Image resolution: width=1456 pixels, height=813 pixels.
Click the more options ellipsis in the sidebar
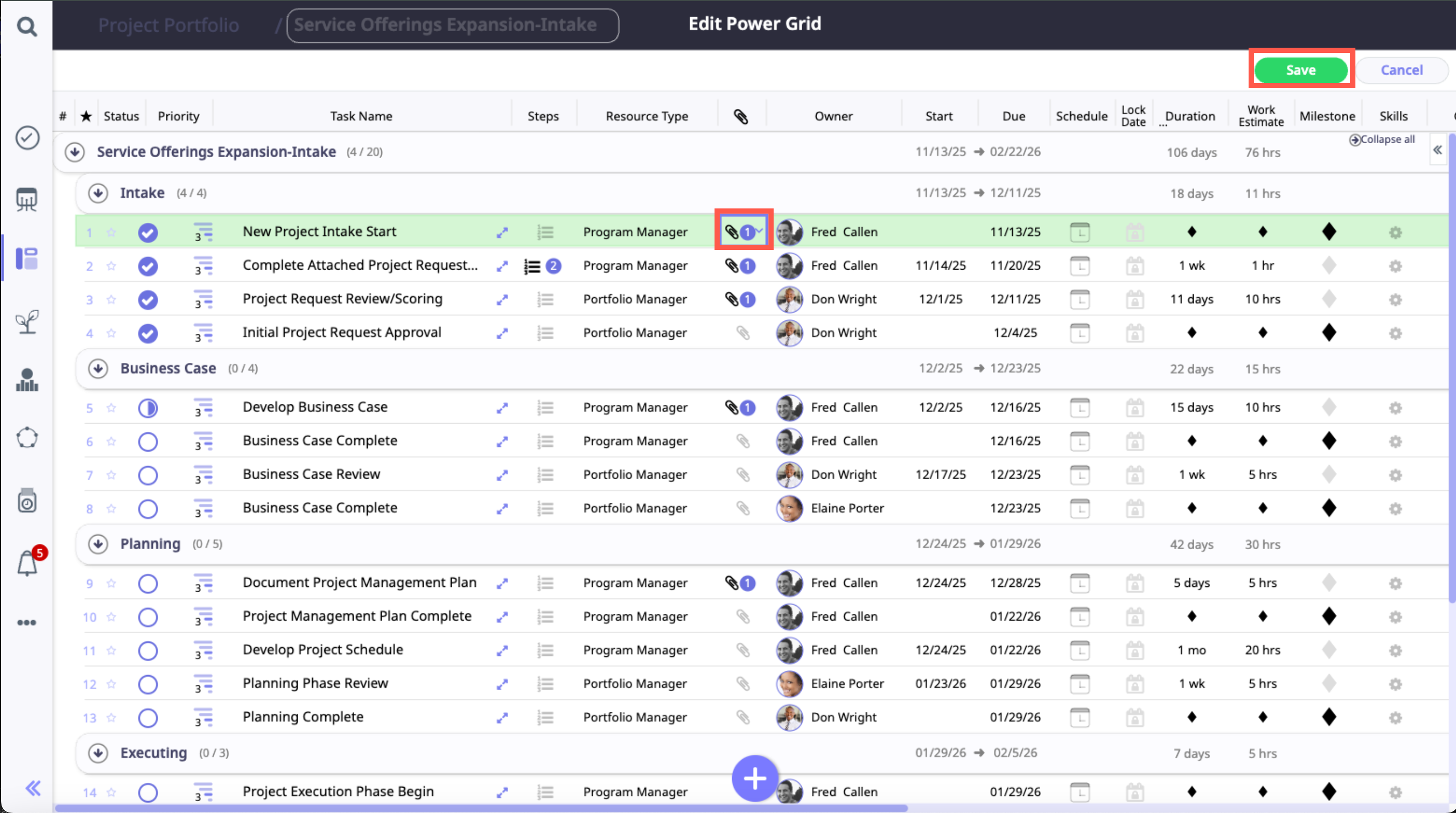tap(26, 623)
